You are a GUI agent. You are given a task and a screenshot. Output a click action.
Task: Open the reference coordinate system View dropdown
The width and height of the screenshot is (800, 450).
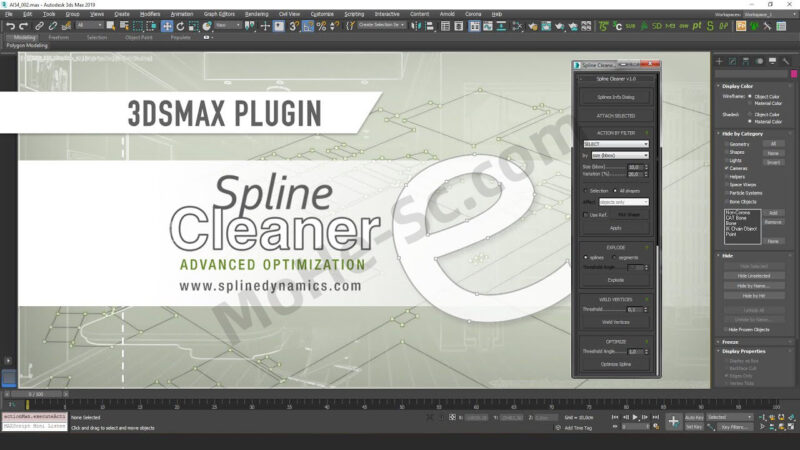pyautogui.click(x=228, y=25)
